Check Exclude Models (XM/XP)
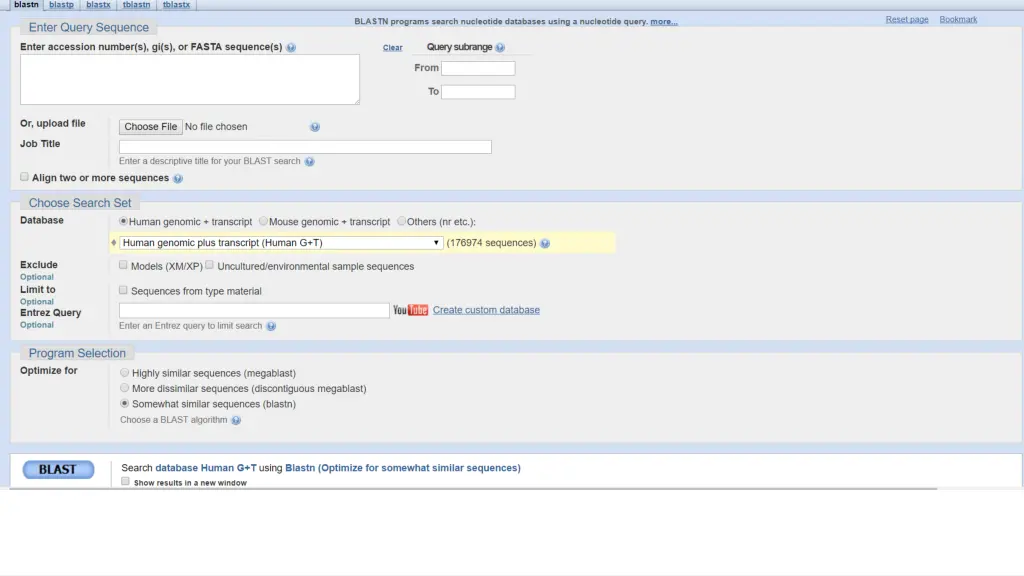 123,265
